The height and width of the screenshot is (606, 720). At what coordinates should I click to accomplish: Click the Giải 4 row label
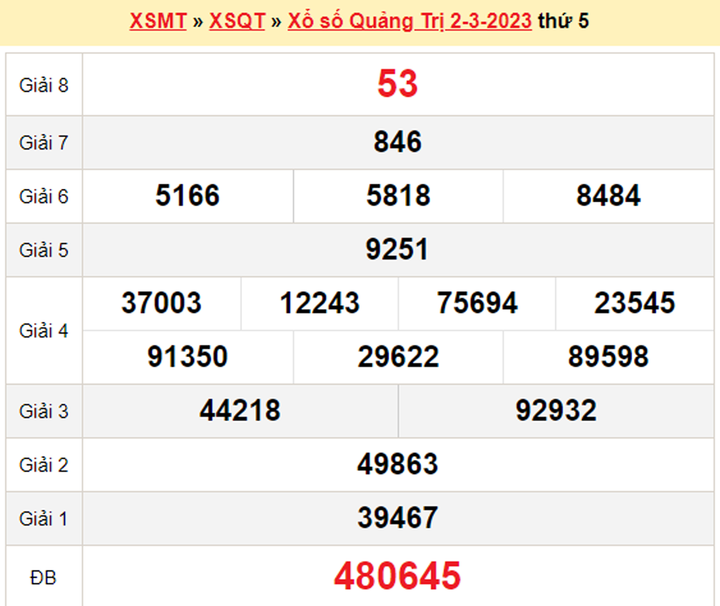pyautogui.click(x=44, y=331)
